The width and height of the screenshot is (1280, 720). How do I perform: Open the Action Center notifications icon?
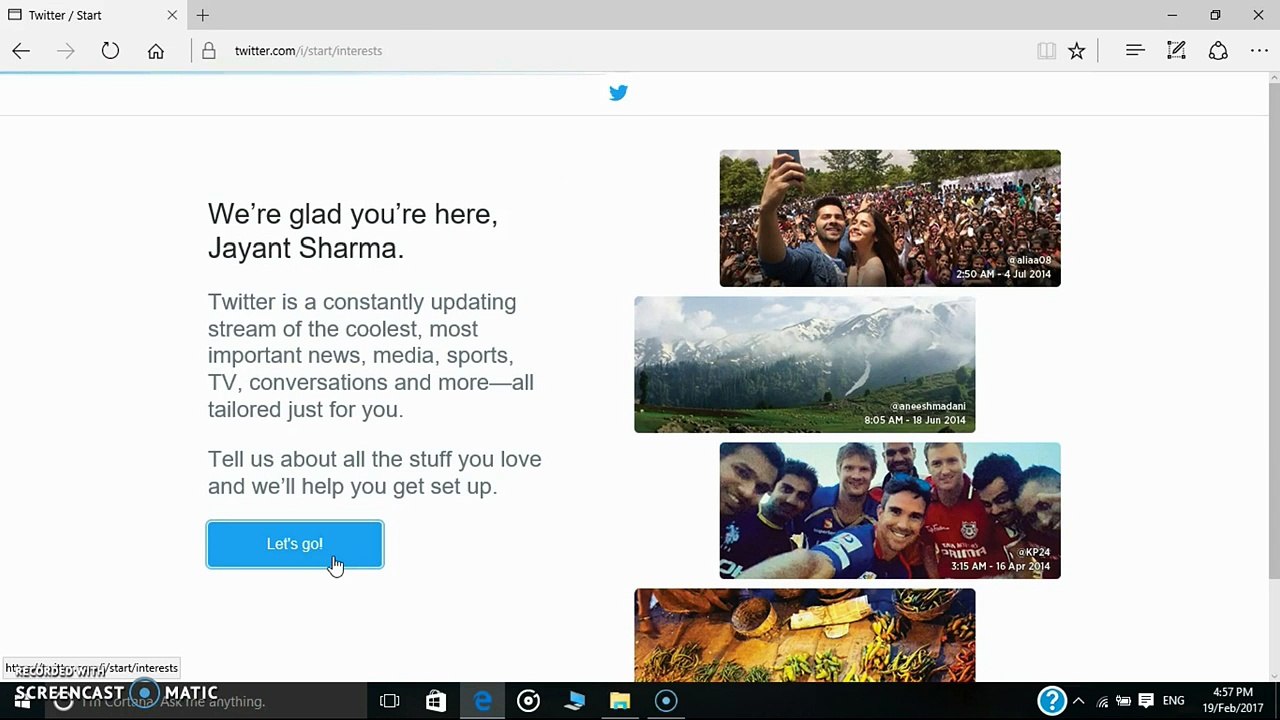(x=1146, y=701)
